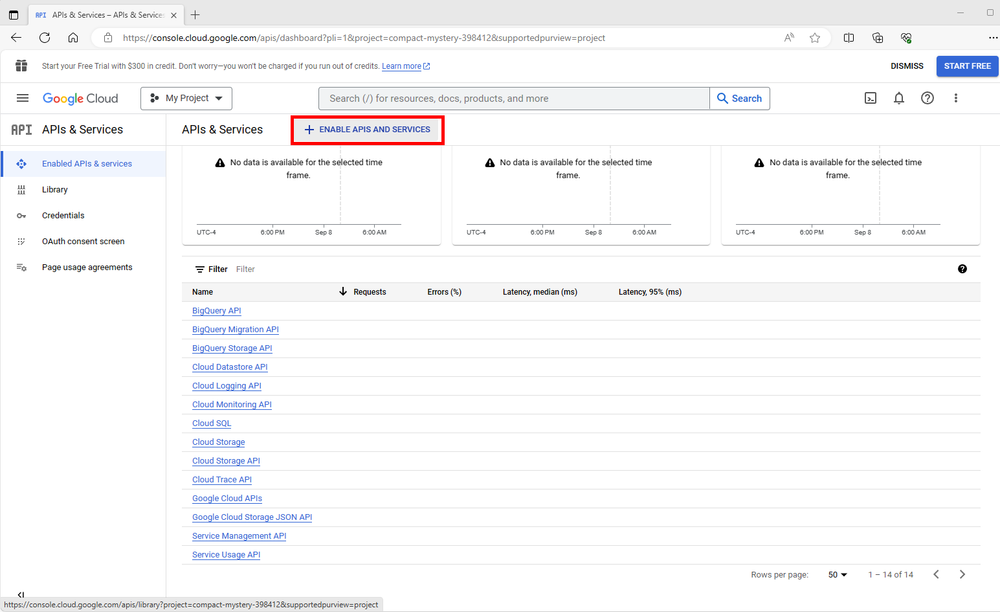The width and height of the screenshot is (1000, 612).
Task: Open OAuth consent screen page
Action: (84, 241)
